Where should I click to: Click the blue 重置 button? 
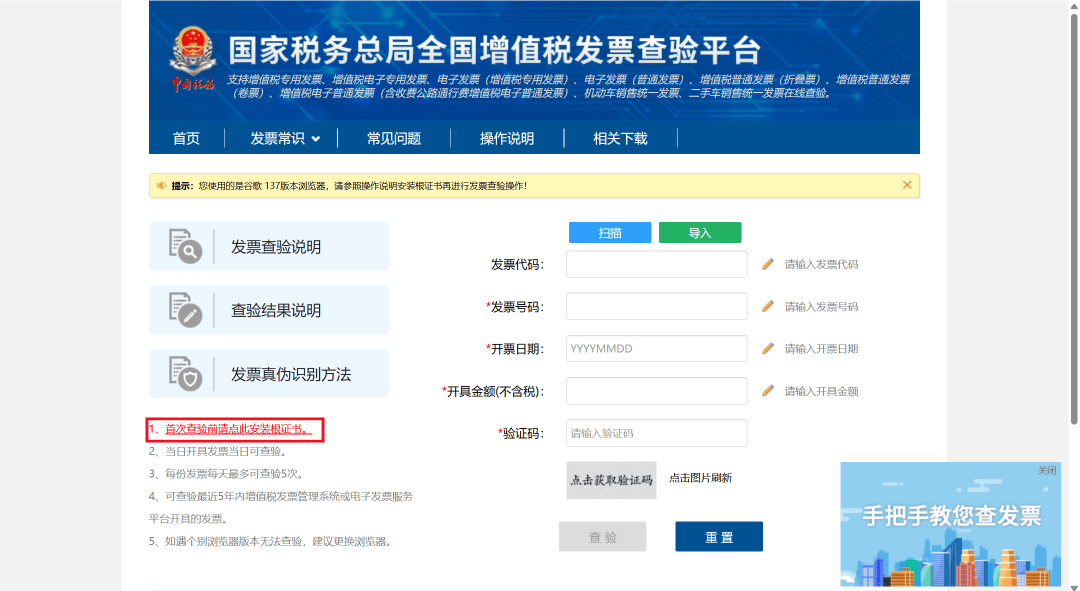click(x=718, y=537)
